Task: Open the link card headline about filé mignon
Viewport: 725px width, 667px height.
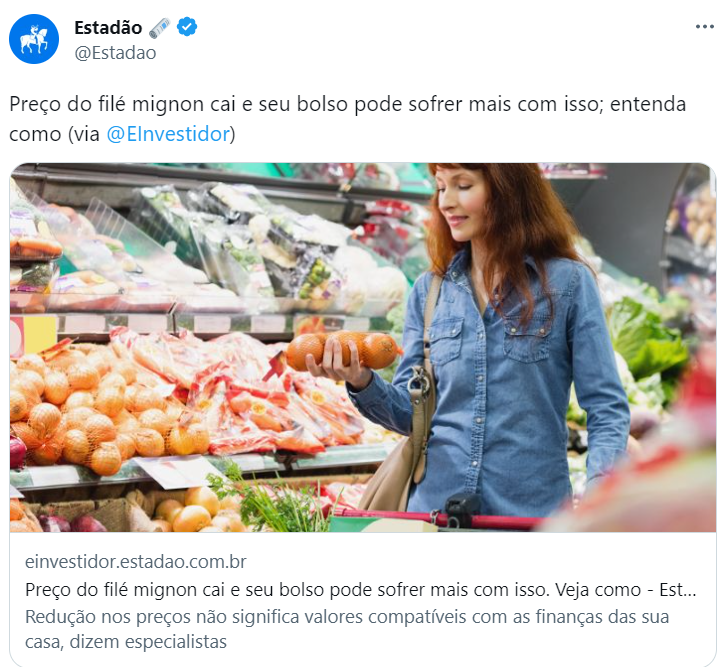Action: pos(361,589)
